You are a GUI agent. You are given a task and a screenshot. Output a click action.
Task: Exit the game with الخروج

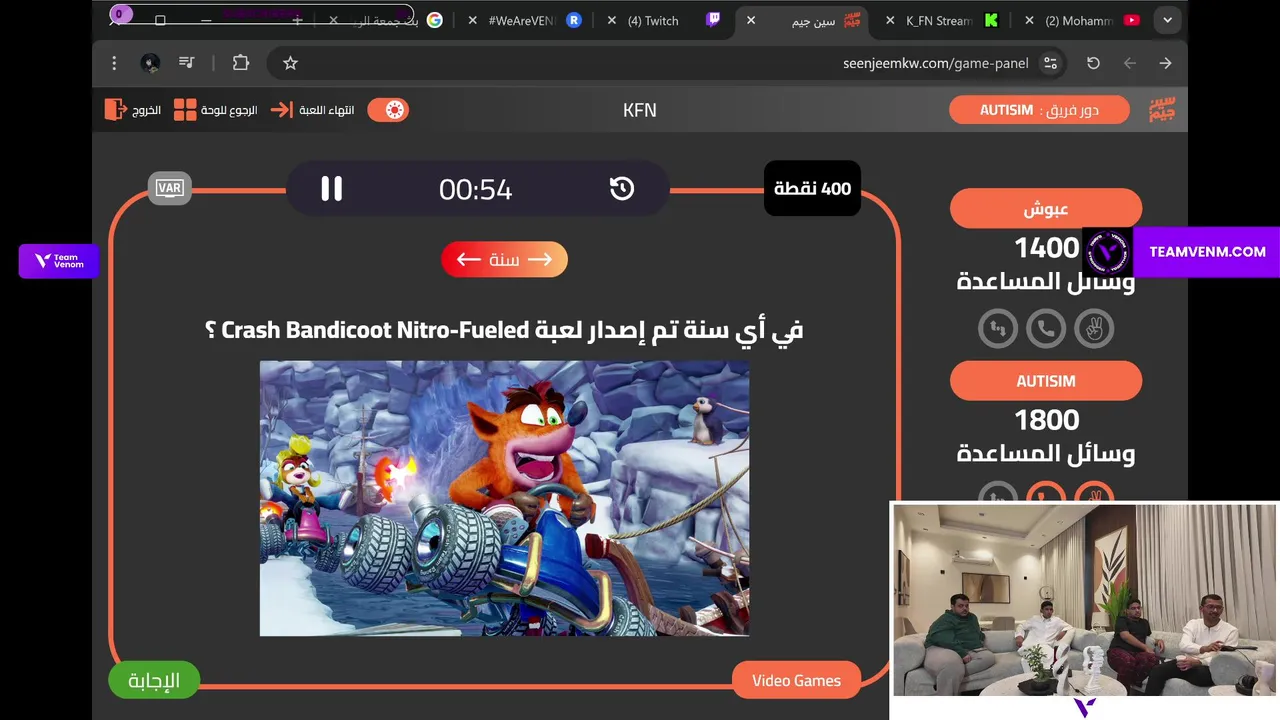133,110
